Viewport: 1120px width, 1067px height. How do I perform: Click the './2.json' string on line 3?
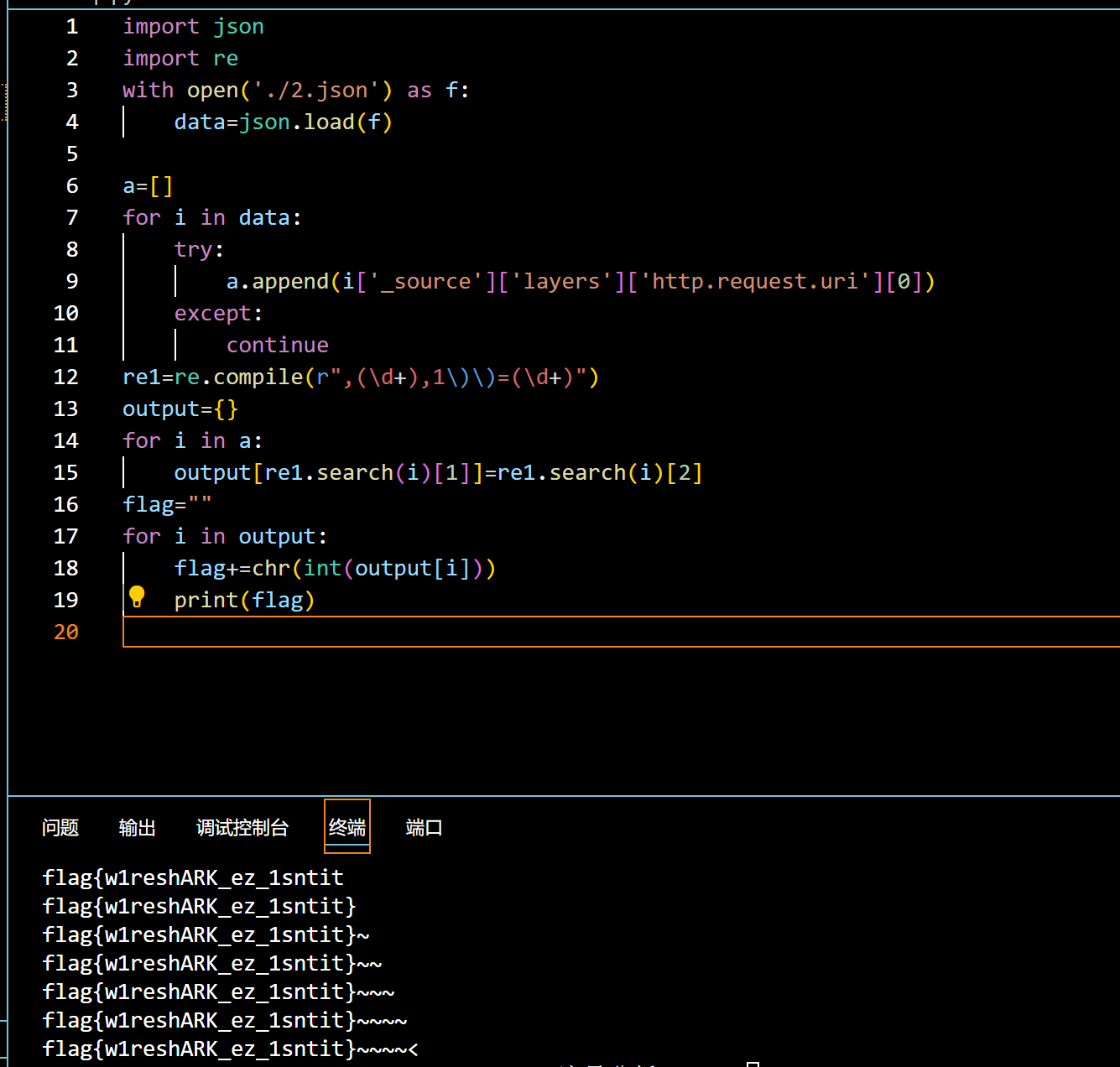(316, 91)
